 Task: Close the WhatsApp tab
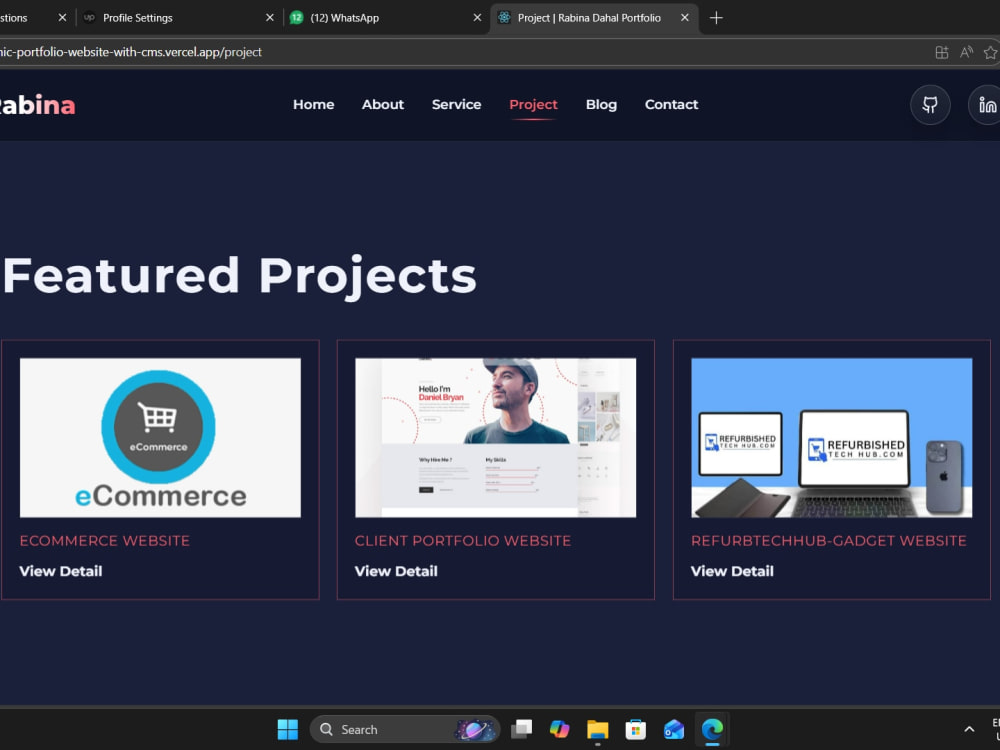click(477, 18)
